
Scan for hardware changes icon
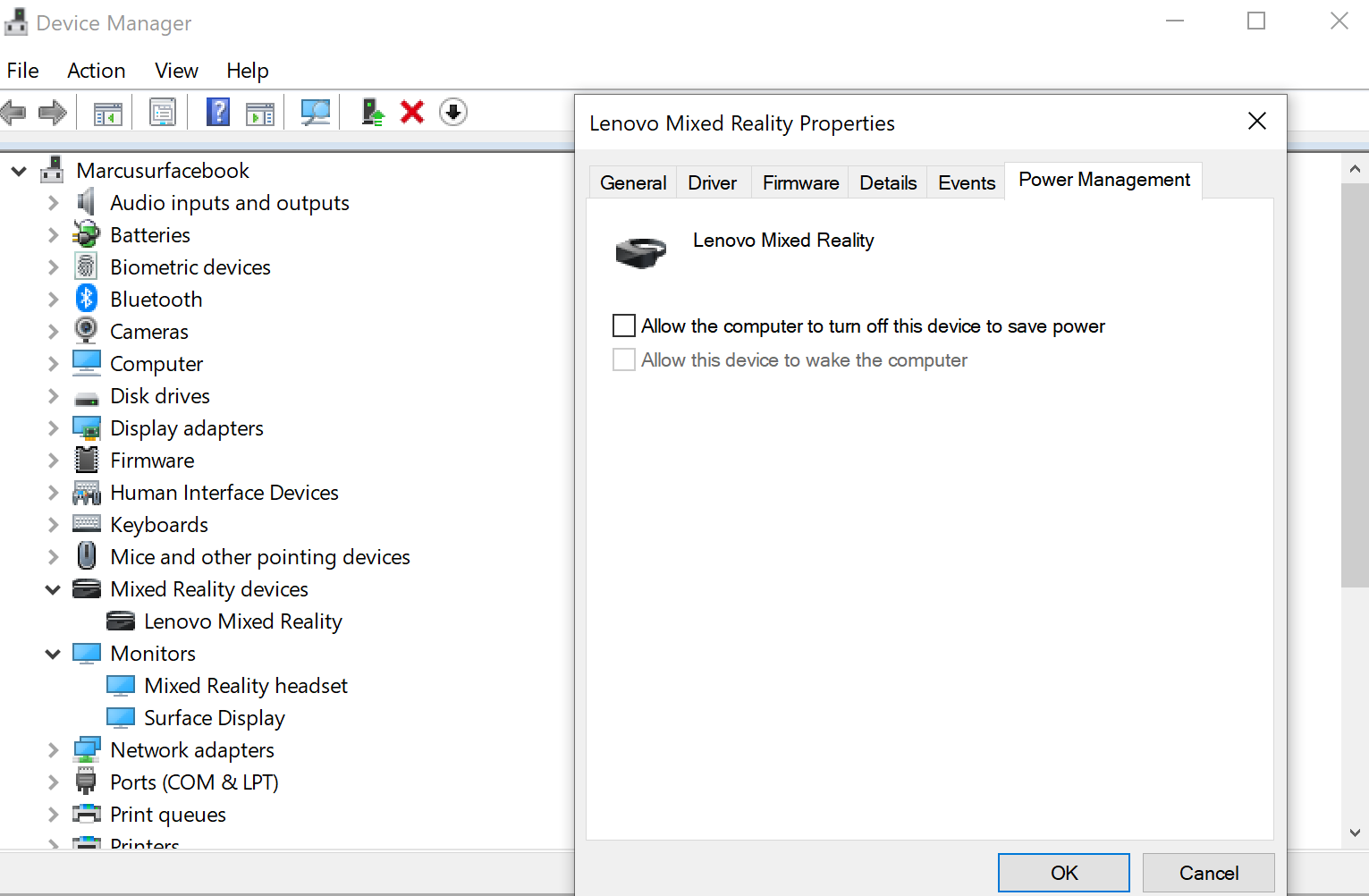pos(316,113)
